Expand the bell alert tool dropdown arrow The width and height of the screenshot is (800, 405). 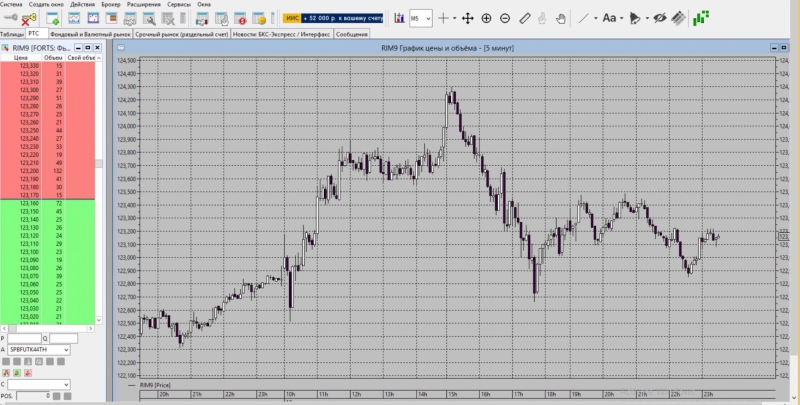[647, 18]
